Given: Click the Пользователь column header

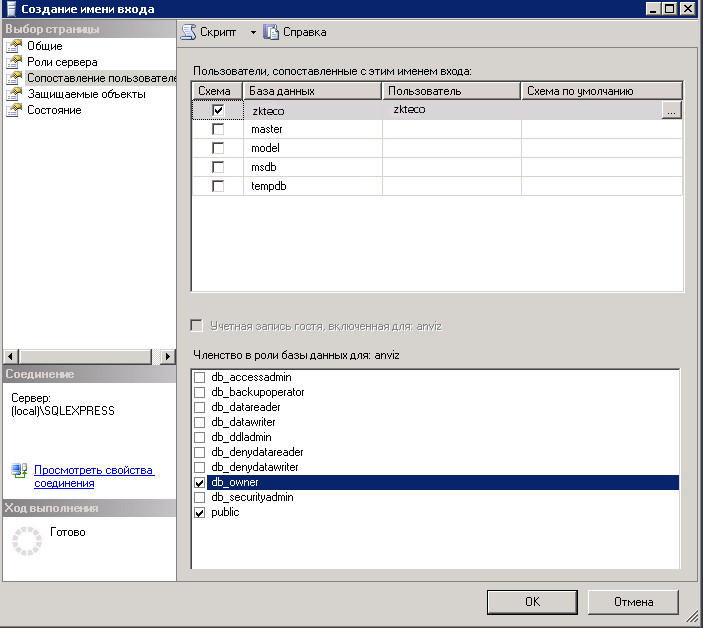Looking at the screenshot, I should pos(451,91).
